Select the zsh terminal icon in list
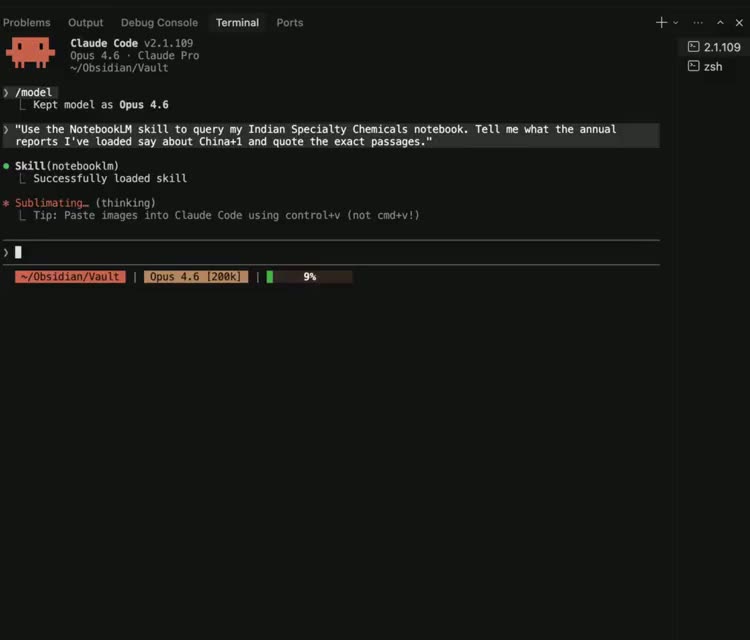Image resolution: width=750 pixels, height=640 pixels. click(694, 66)
